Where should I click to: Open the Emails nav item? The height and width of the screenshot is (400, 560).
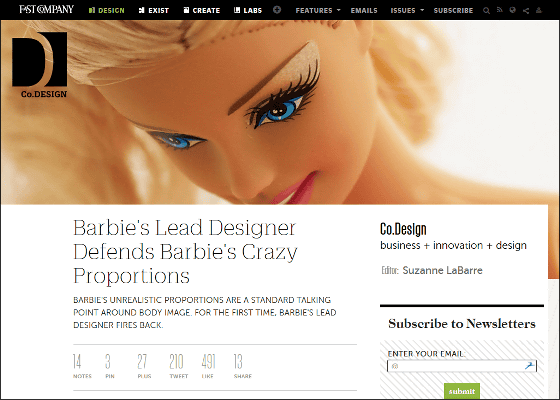click(364, 10)
